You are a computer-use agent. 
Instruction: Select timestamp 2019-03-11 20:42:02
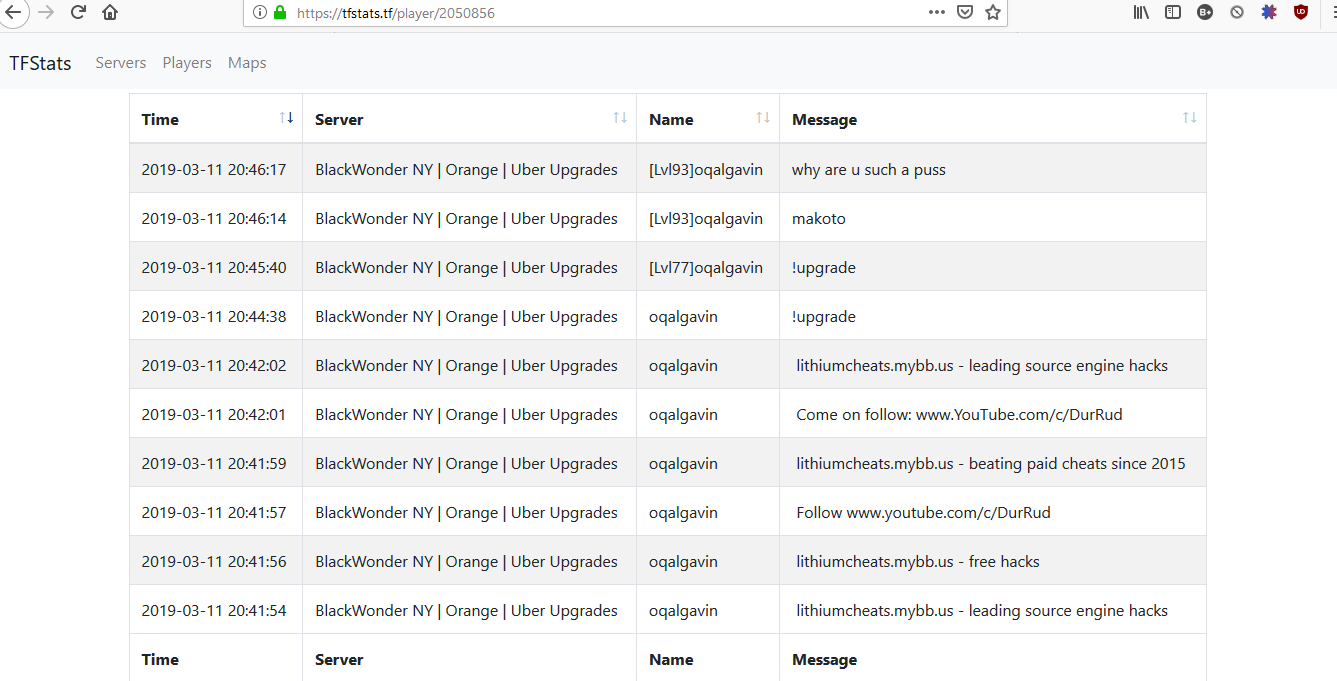point(214,365)
